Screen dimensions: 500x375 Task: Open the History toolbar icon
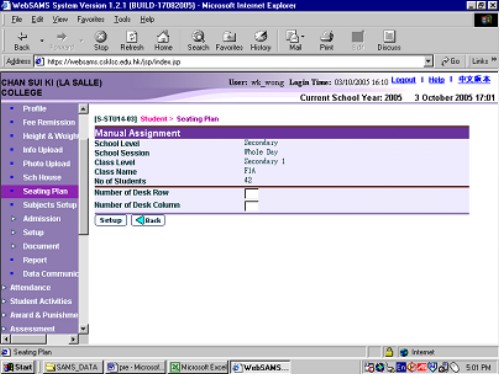(x=260, y=41)
